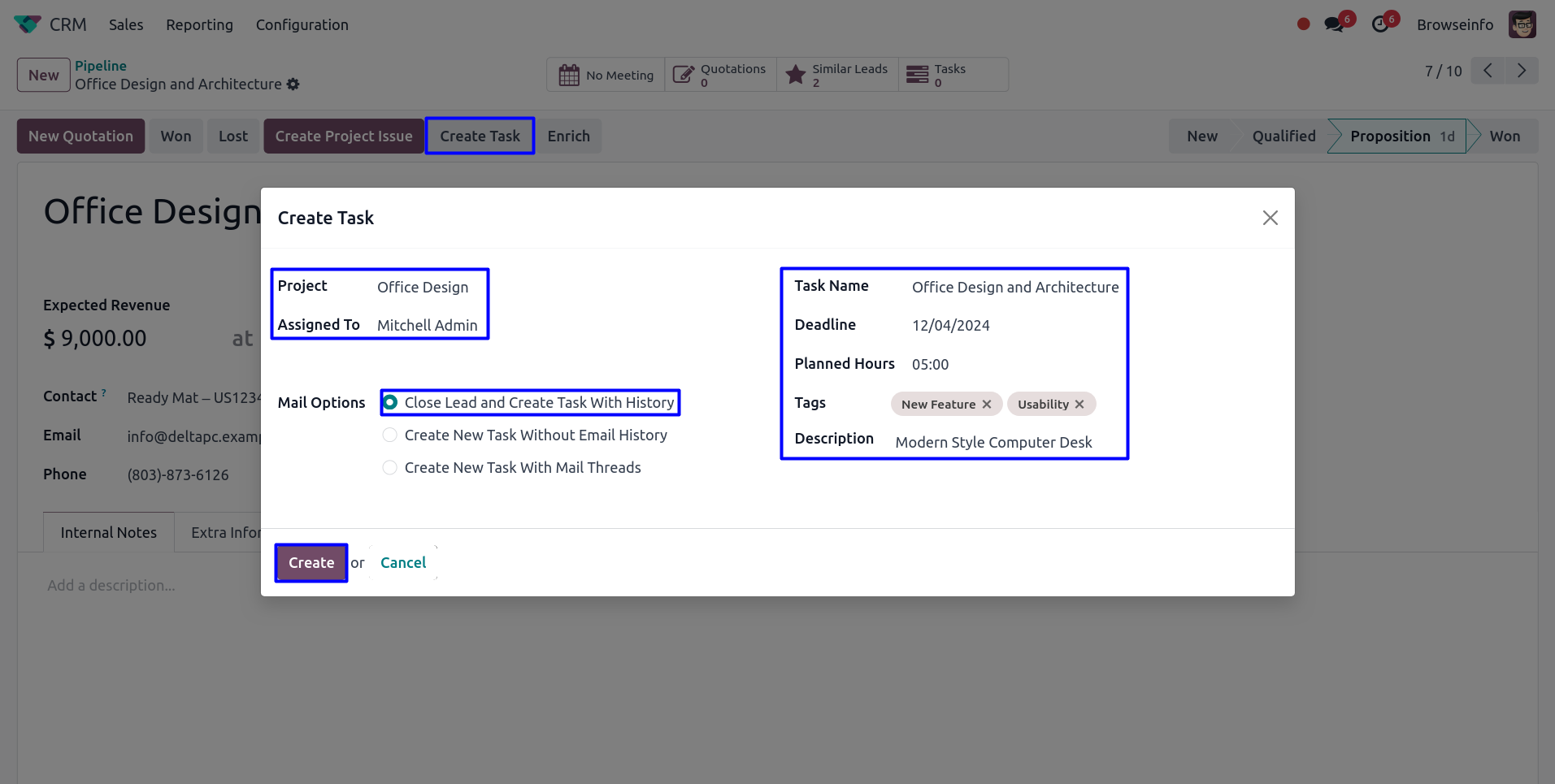Open the Deadline date picker field
This screenshot has height=784, width=1555.
pos(951,325)
